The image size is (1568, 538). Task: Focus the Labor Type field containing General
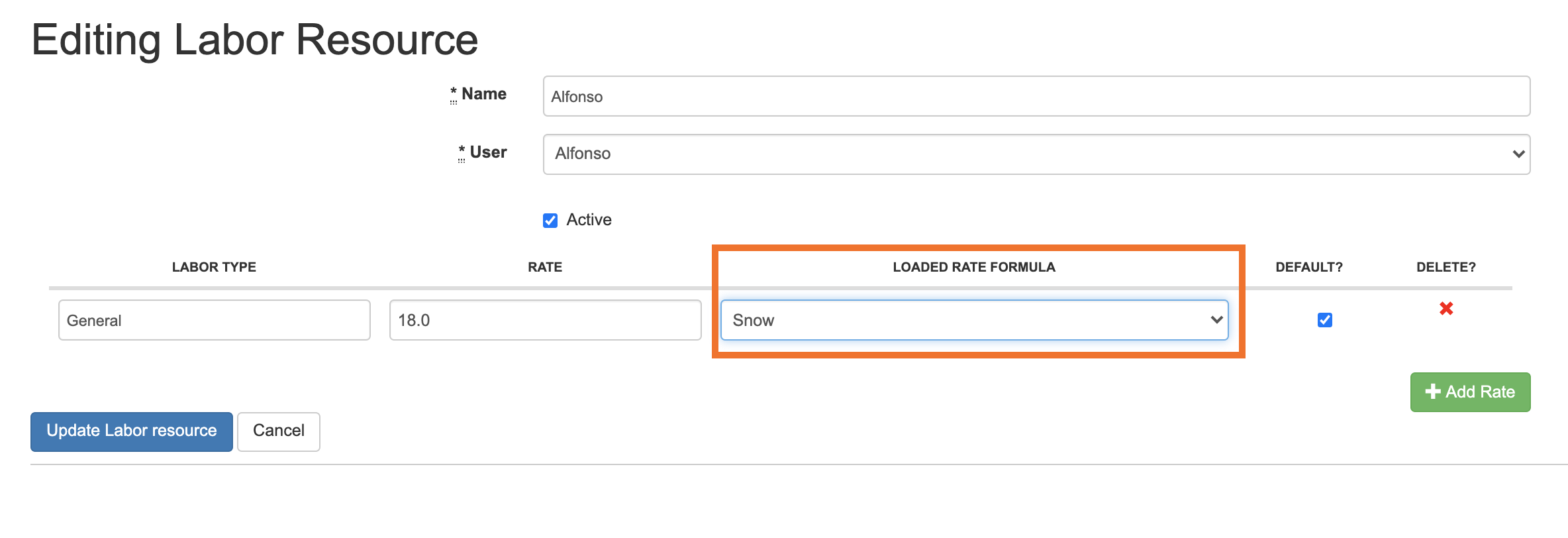click(214, 320)
